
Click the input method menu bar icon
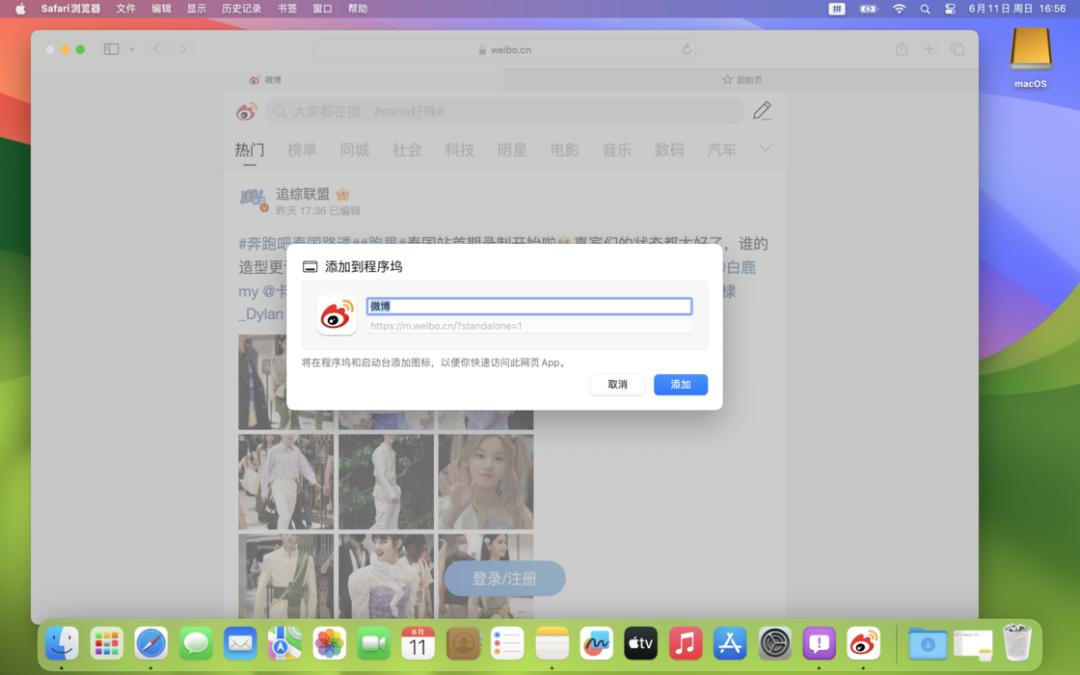pos(837,8)
